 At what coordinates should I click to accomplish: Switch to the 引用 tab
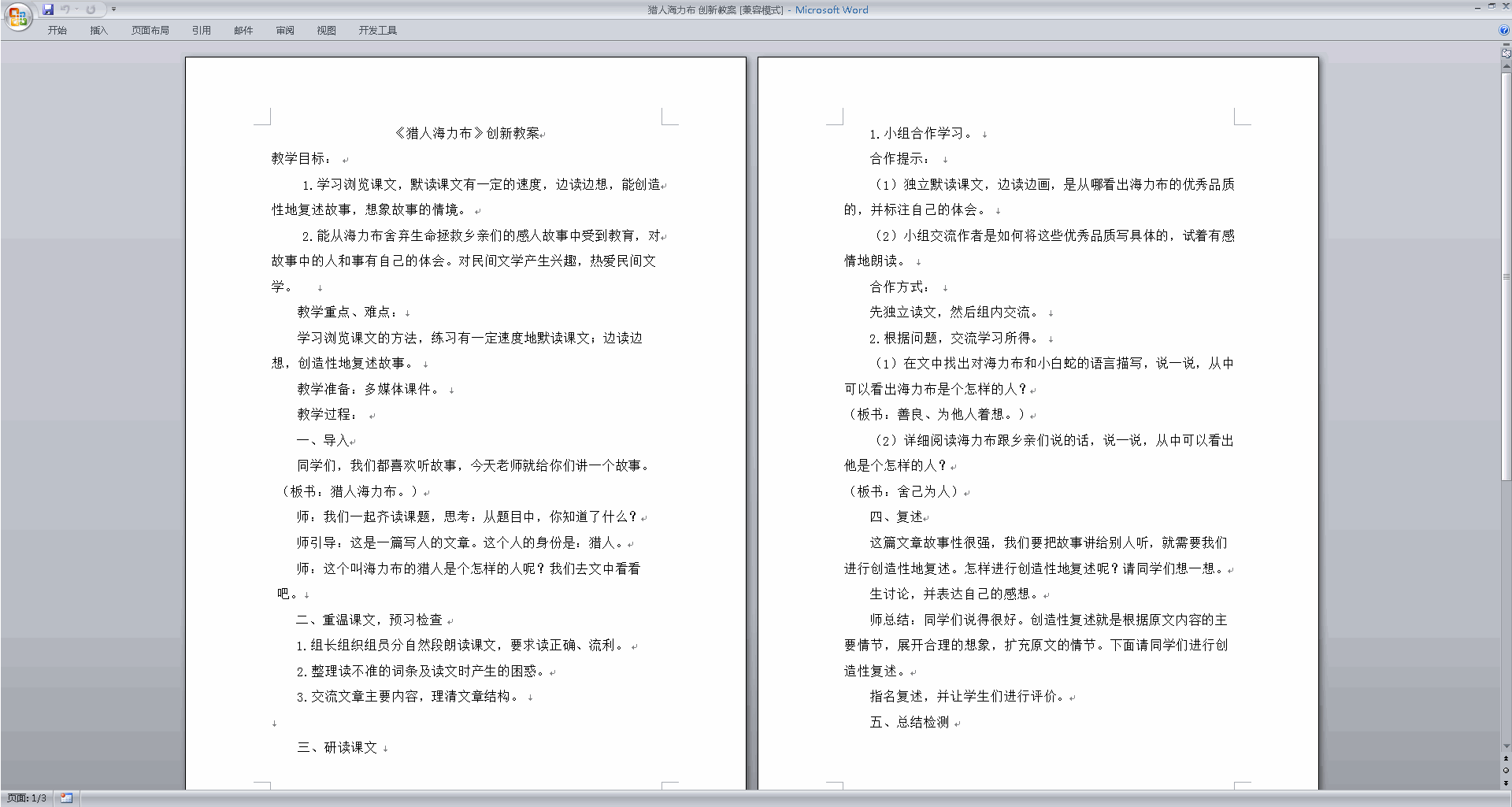[201, 31]
